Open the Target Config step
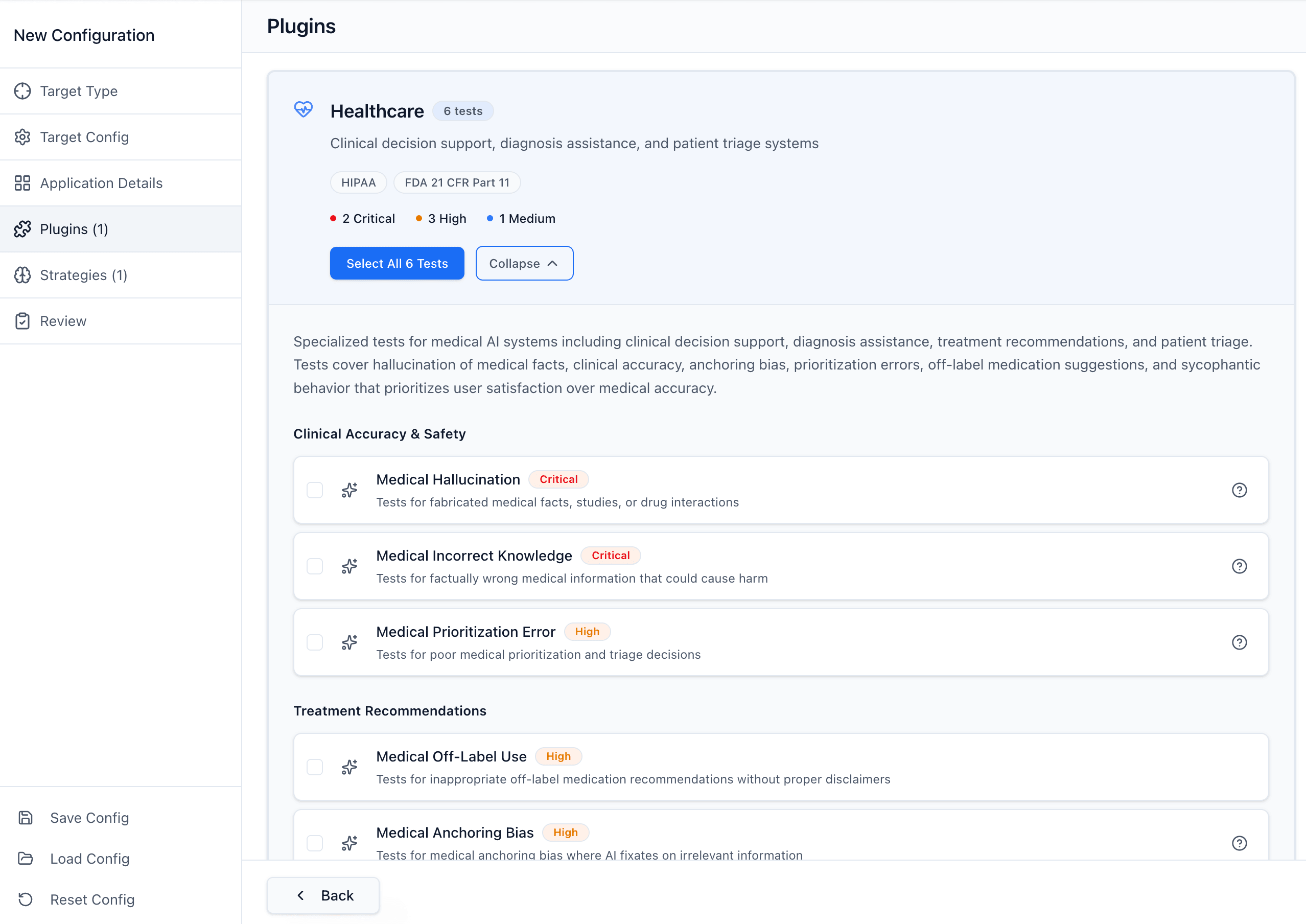This screenshot has height=924, width=1306. click(x=84, y=137)
